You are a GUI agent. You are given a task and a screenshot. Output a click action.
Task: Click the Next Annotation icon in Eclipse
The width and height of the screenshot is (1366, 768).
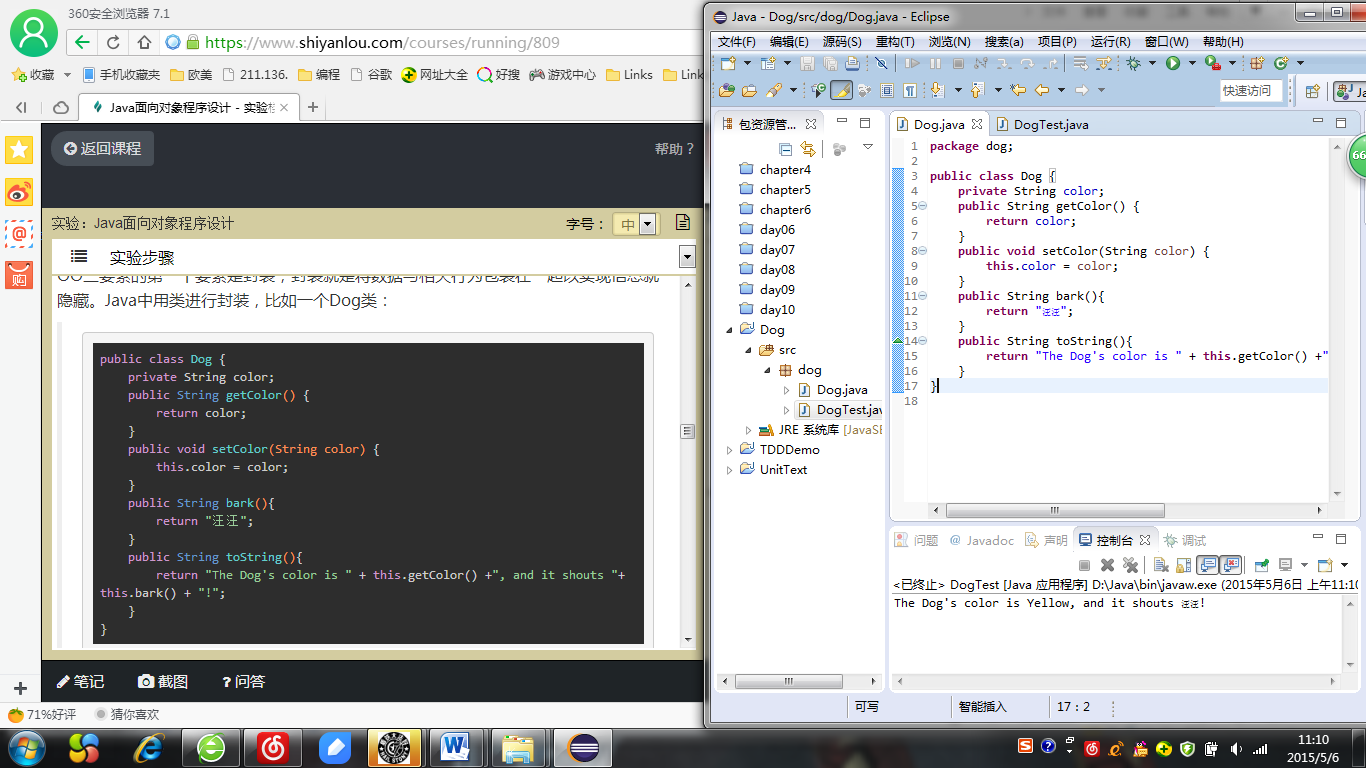tap(937, 90)
